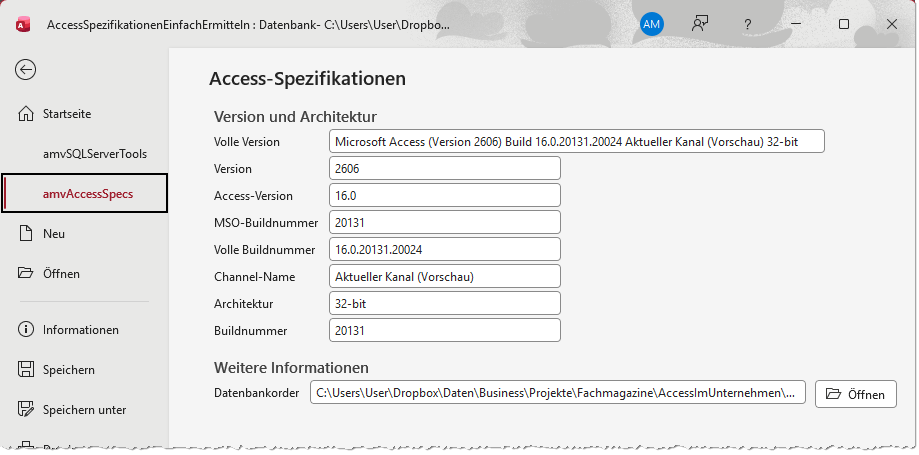This screenshot has width=919, height=455.
Task: Open the Neu backstage tab
Action: 84,233
